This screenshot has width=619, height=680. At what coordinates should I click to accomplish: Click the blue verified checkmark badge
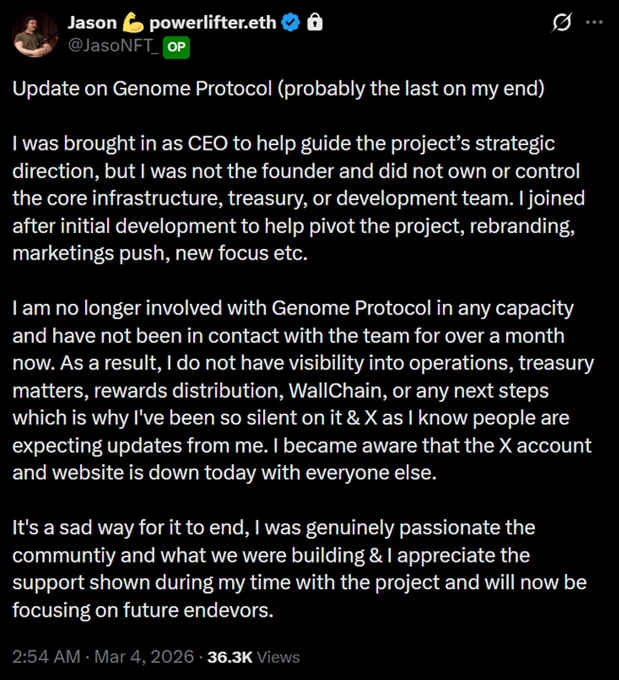[291, 23]
